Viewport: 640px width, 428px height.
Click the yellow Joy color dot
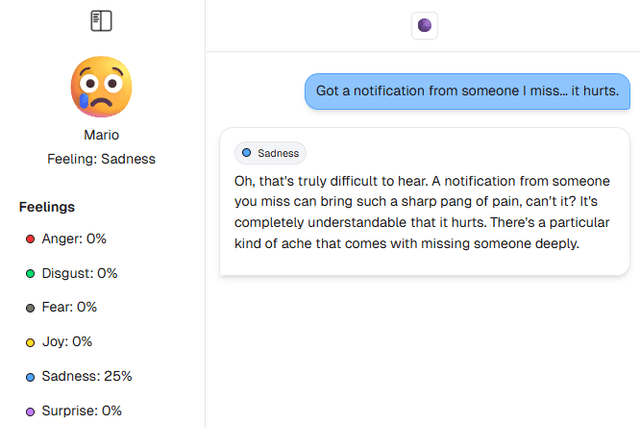pos(30,342)
